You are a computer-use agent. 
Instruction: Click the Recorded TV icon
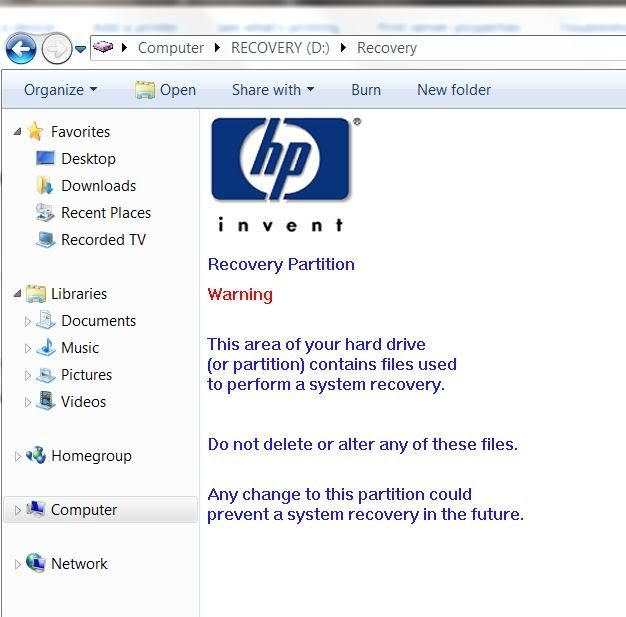click(x=46, y=239)
